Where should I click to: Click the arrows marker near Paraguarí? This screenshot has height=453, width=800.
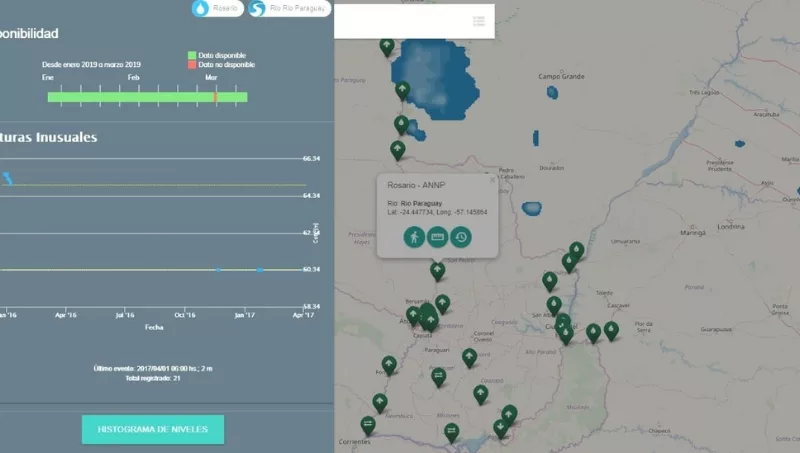tap(438, 376)
